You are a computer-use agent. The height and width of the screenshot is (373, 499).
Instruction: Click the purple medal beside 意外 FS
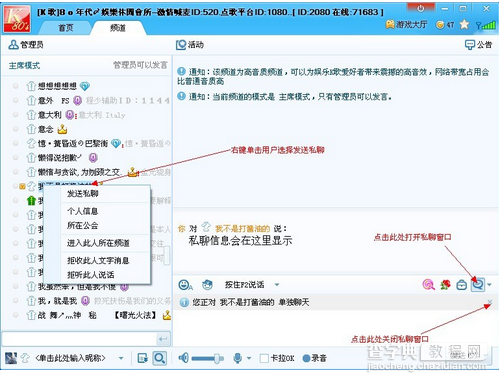pyautogui.click(x=78, y=101)
